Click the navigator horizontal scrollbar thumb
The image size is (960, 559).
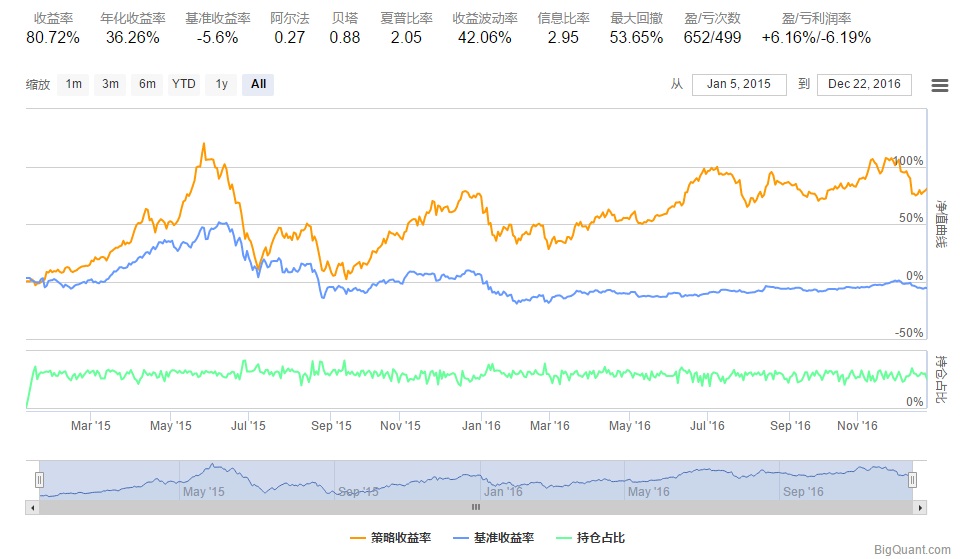pos(476,507)
